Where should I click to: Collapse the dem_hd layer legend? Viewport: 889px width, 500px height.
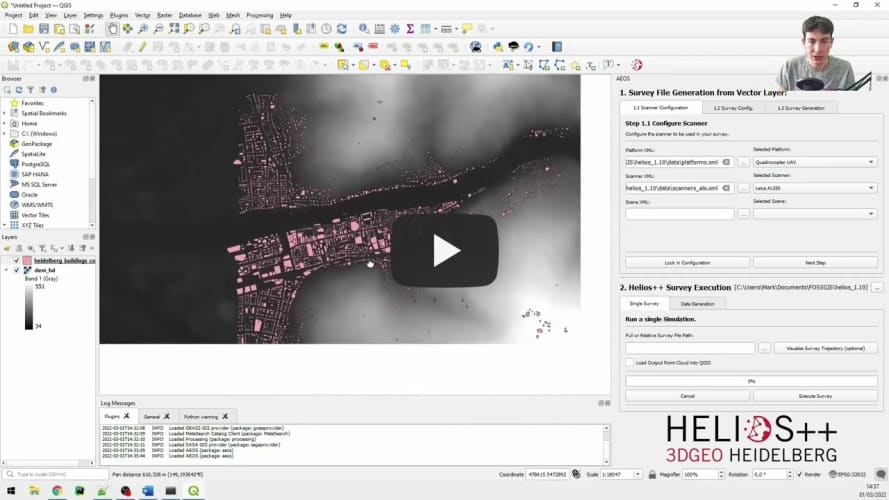[6, 270]
